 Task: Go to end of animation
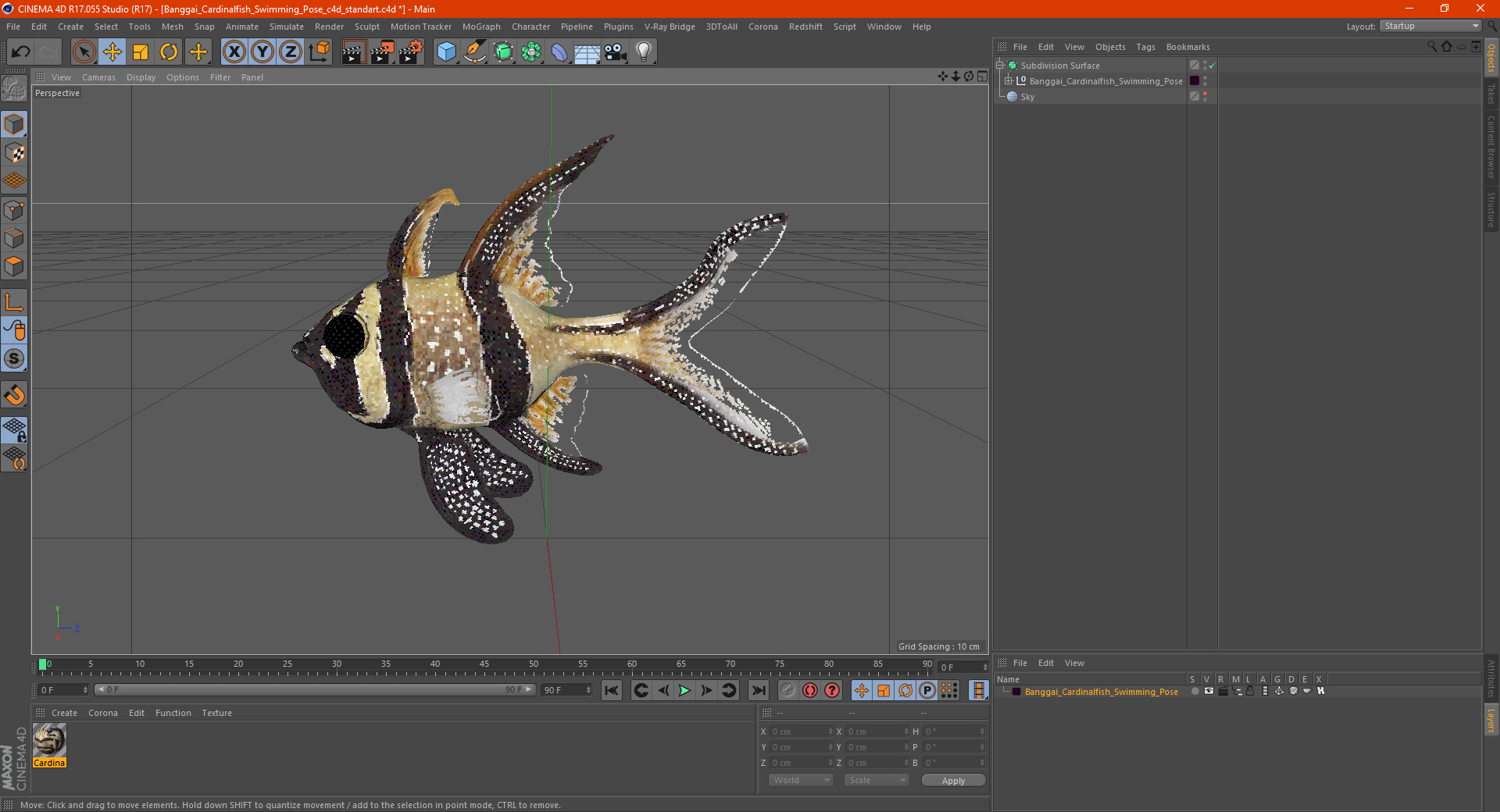coord(758,690)
